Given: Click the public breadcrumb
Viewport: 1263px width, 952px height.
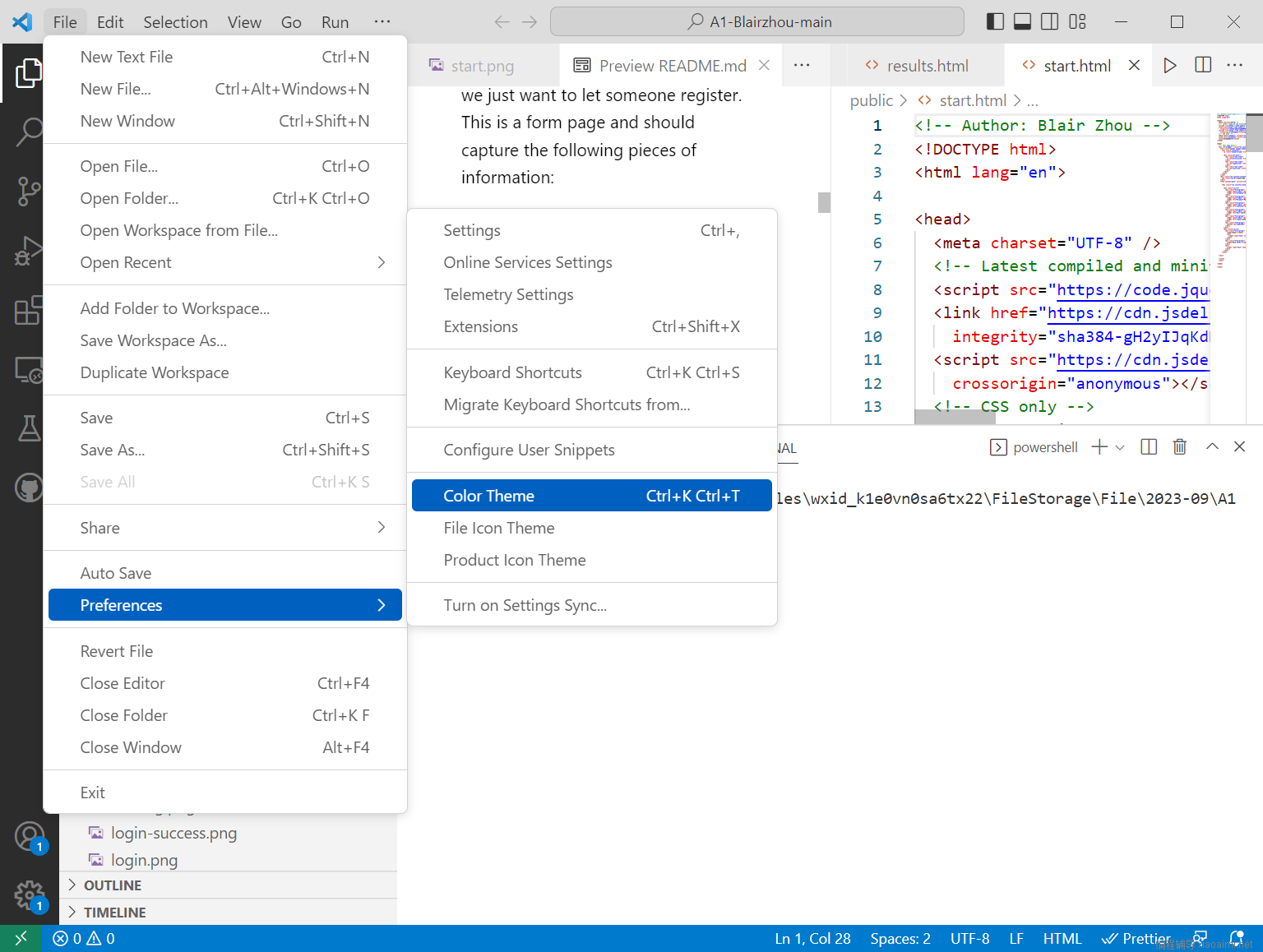Looking at the screenshot, I should 872,100.
